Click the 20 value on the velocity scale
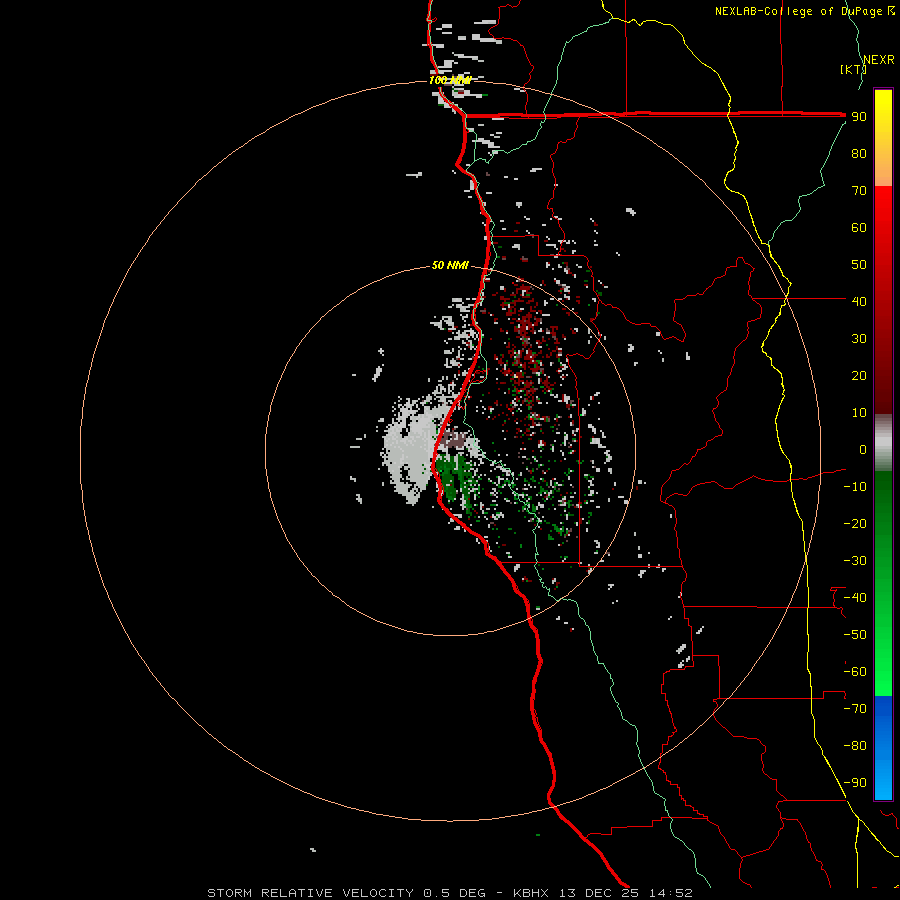 click(859, 375)
